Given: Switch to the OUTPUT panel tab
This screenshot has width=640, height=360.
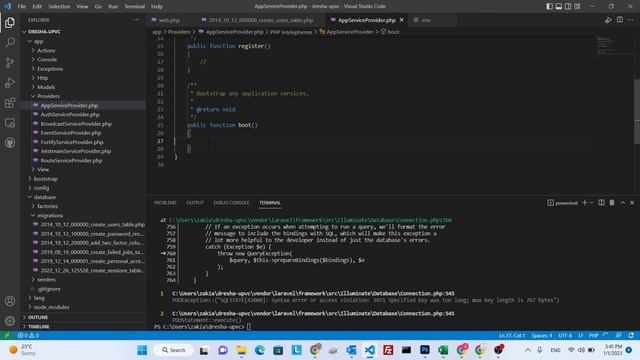Looking at the screenshot, I should click(x=195, y=202).
